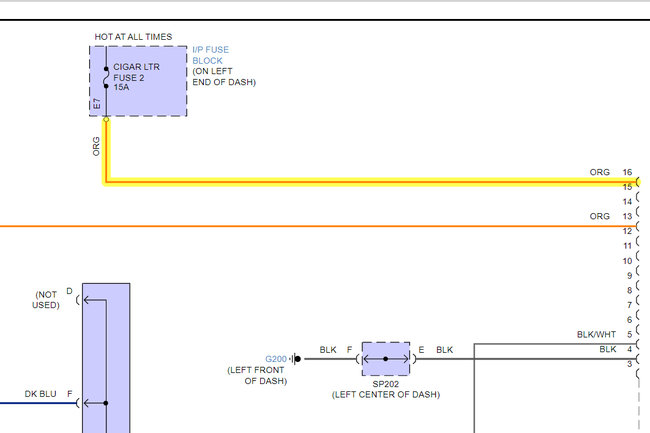The height and width of the screenshot is (433, 650).
Task: Open the I/P FUSE BLOCK link
Action: tap(211, 55)
